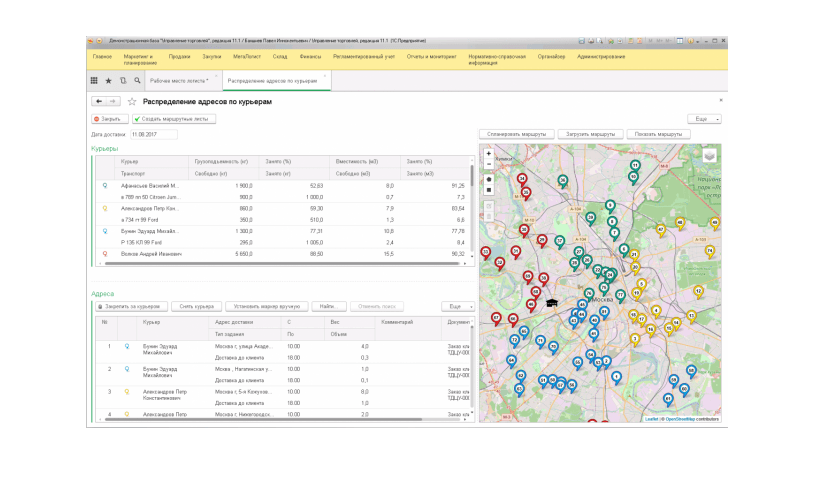Screen dimensions: 814x496
Task: Add this page to favorites with the outline star
Action: click(x=132, y=101)
